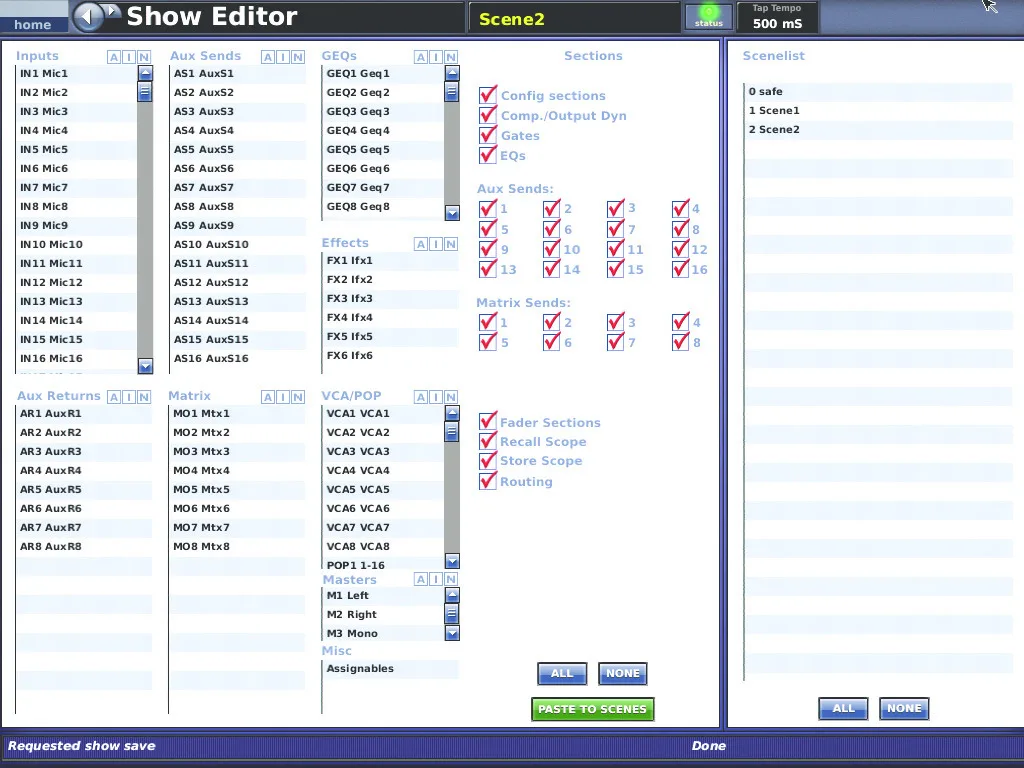Select None (N) for VCA/POP list
The image size is (1024, 768).
click(451, 397)
